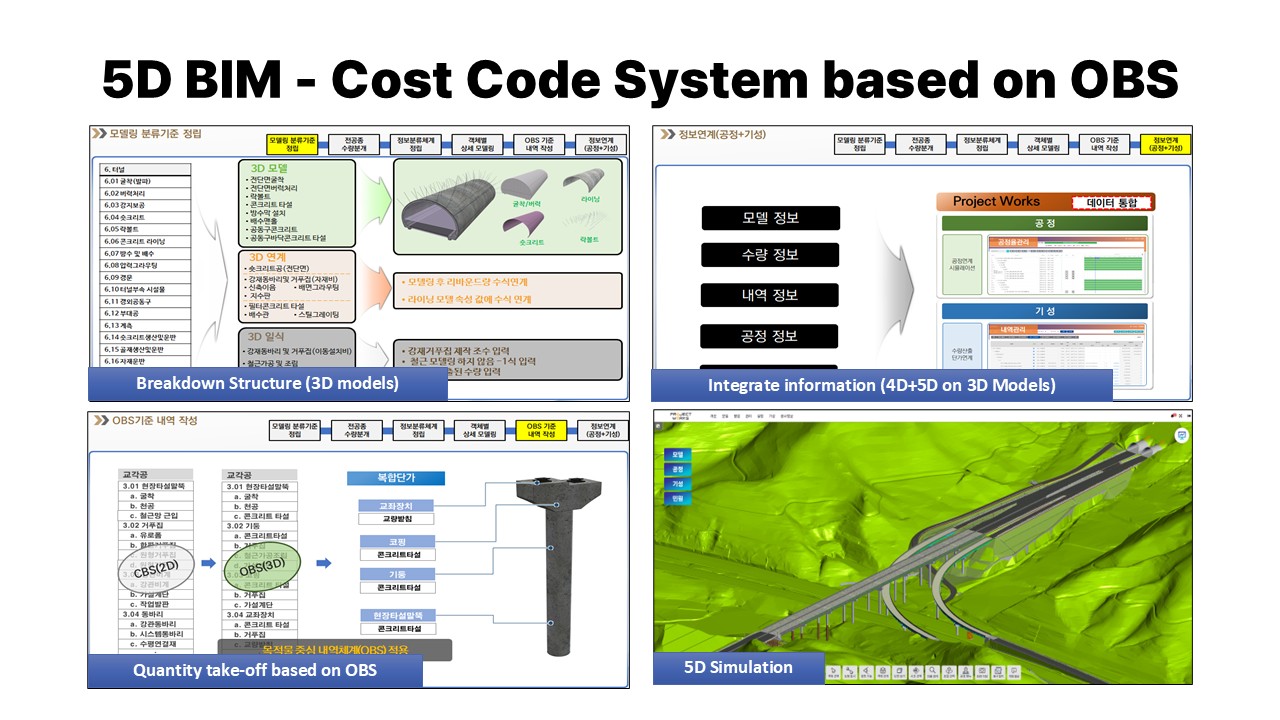Click the printer icon in simulation toolbar
Screen dimensions: 1280x720
pos(883,671)
